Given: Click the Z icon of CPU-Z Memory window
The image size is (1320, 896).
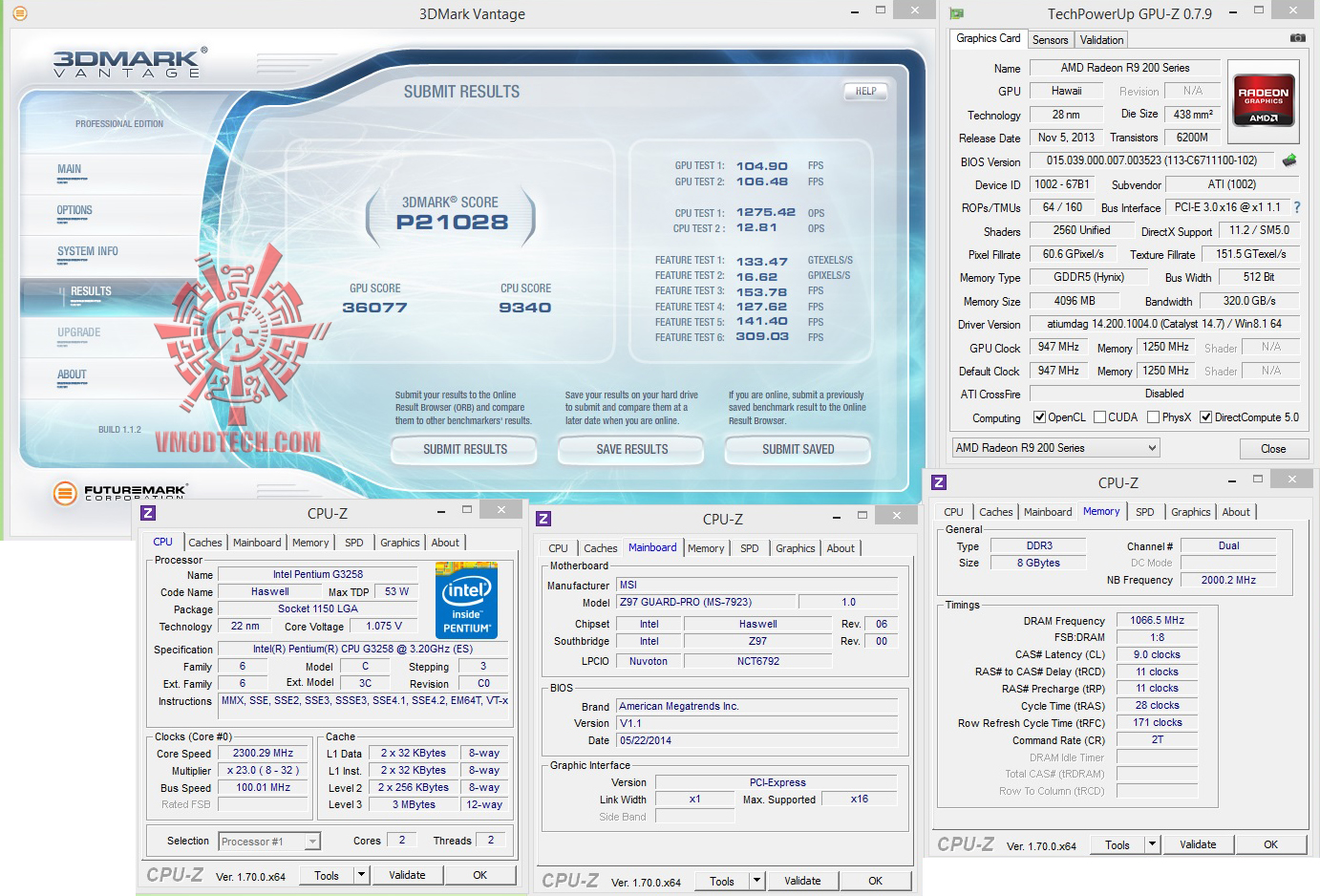Looking at the screenshot, I should coord(939,482).
